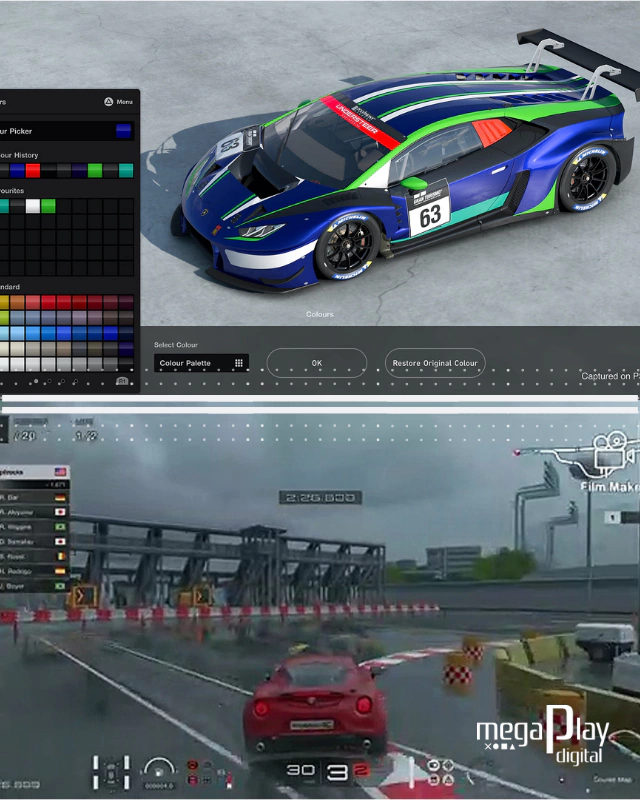Select the orange swatch in Standard colours
The width and height of the screenshot is (640, 800).
pos(17,302)
